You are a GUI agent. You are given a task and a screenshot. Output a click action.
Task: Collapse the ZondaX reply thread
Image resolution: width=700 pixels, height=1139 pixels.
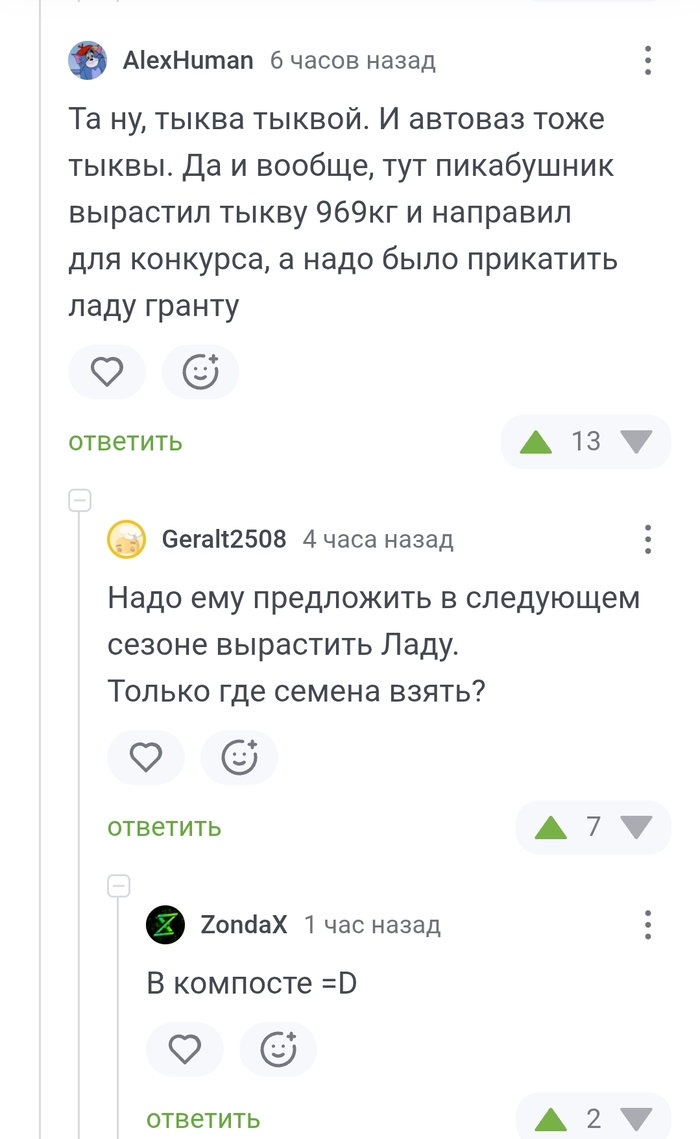[x=119, y=885]
